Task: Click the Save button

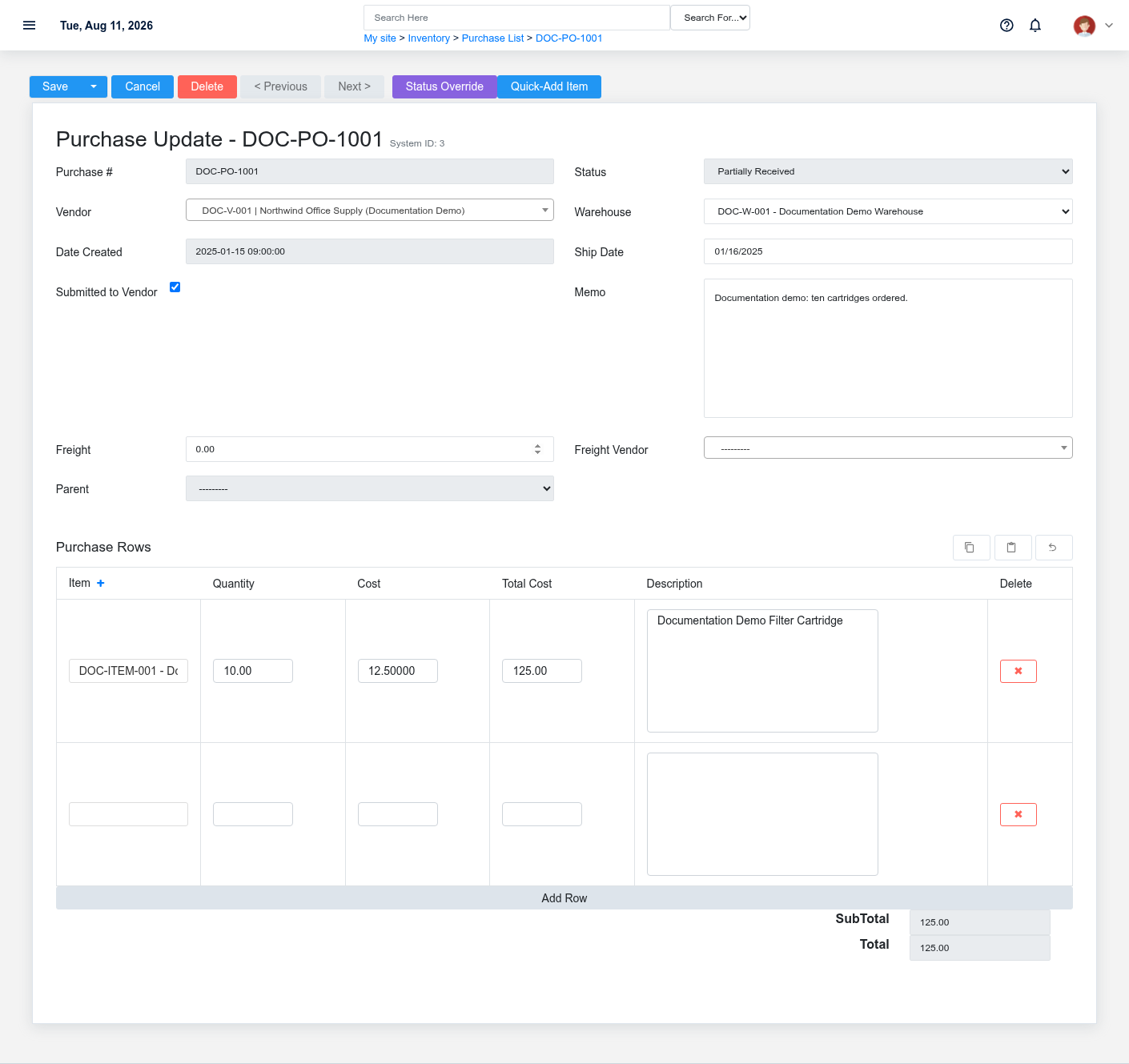Action: pos(55,86)
